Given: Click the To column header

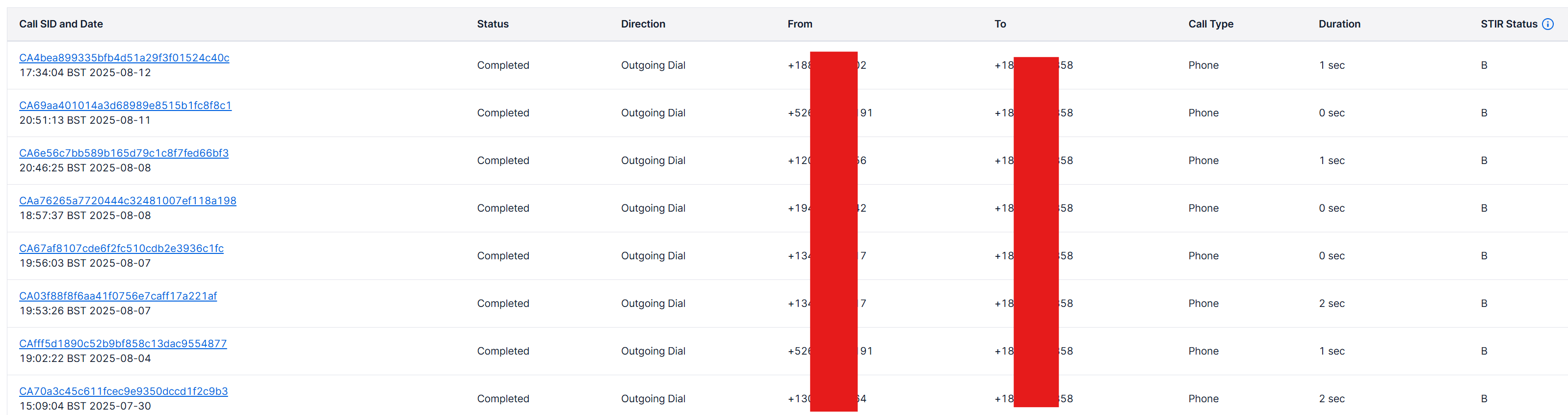Looking at the screenshot, I should tap(1000, 24).
